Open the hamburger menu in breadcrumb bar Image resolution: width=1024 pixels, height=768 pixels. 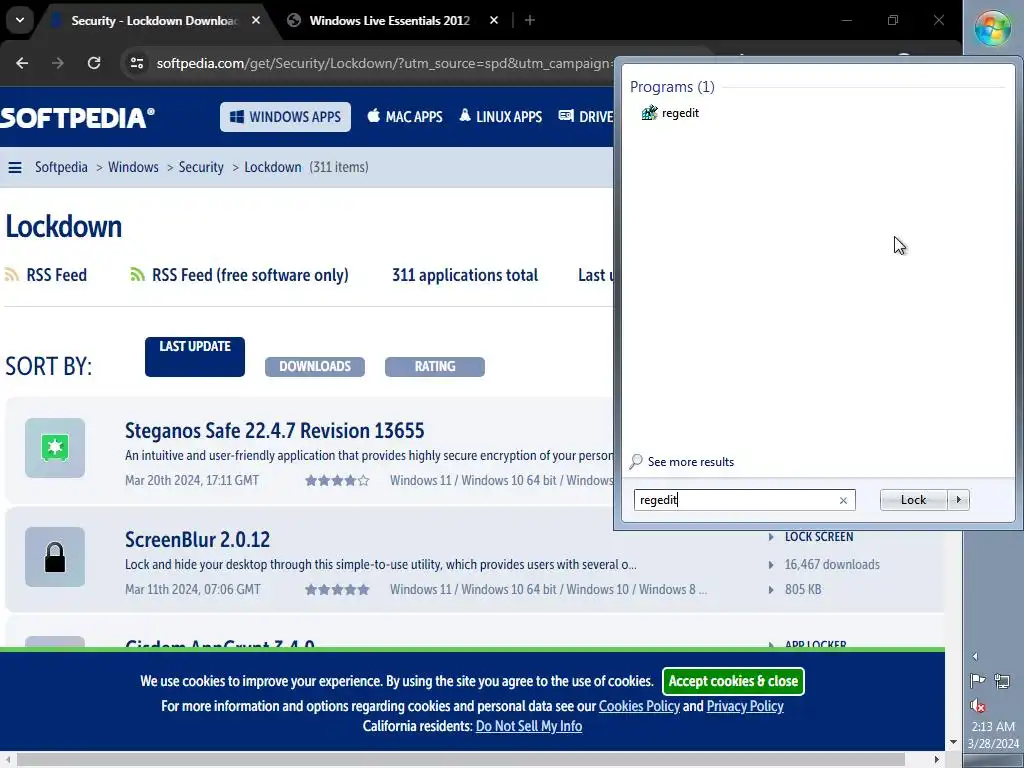click(x=15, y=168)
